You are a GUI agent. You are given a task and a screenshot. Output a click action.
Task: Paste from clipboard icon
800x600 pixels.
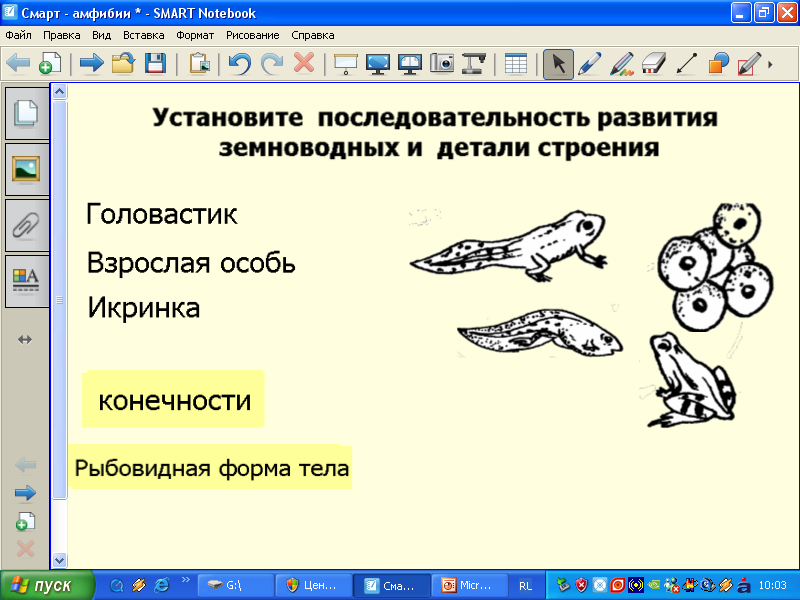click(199, 64)
